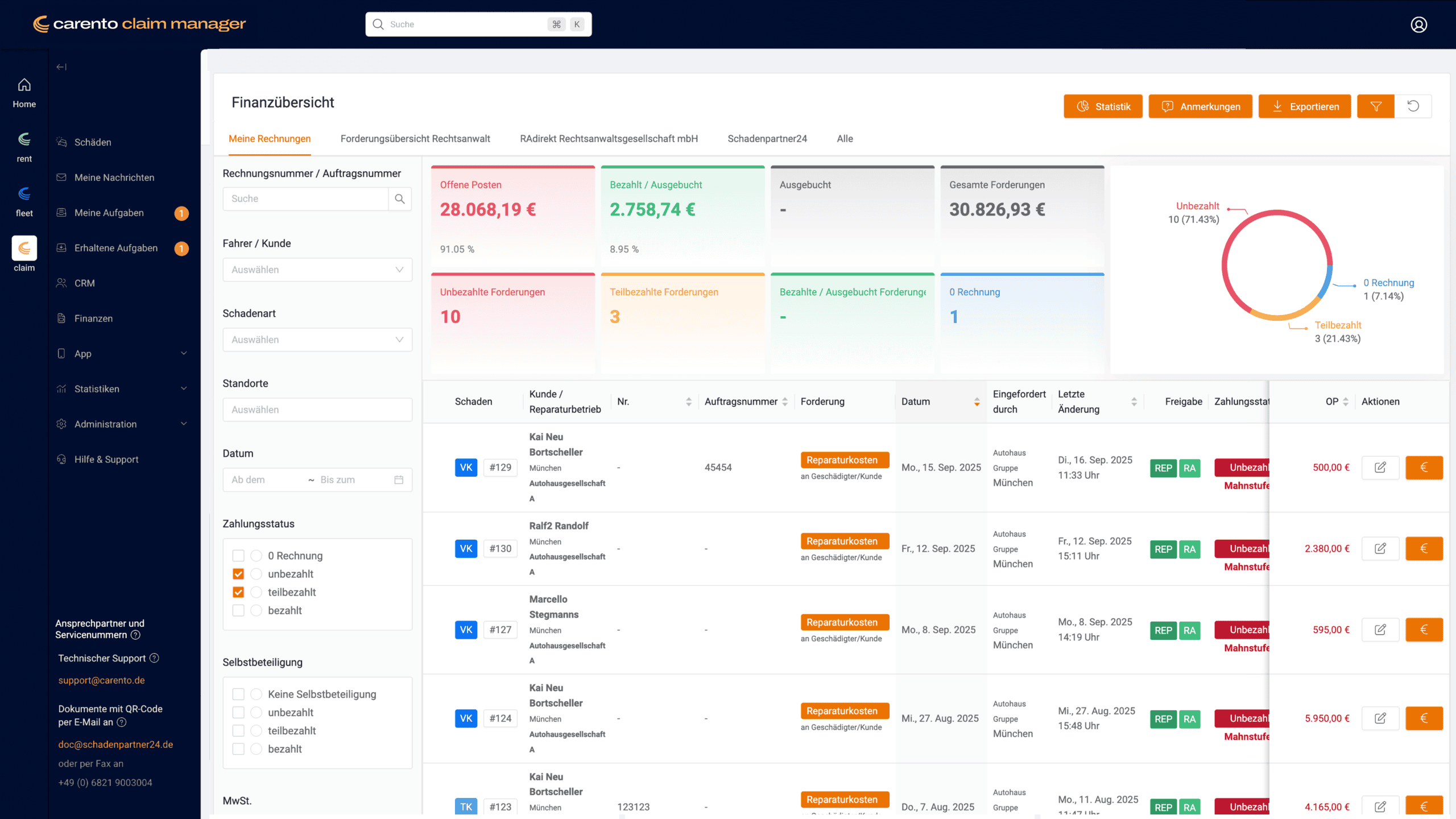
Task: Click the edit pencil icon for invoice #129
Action: coord(1380,468)
